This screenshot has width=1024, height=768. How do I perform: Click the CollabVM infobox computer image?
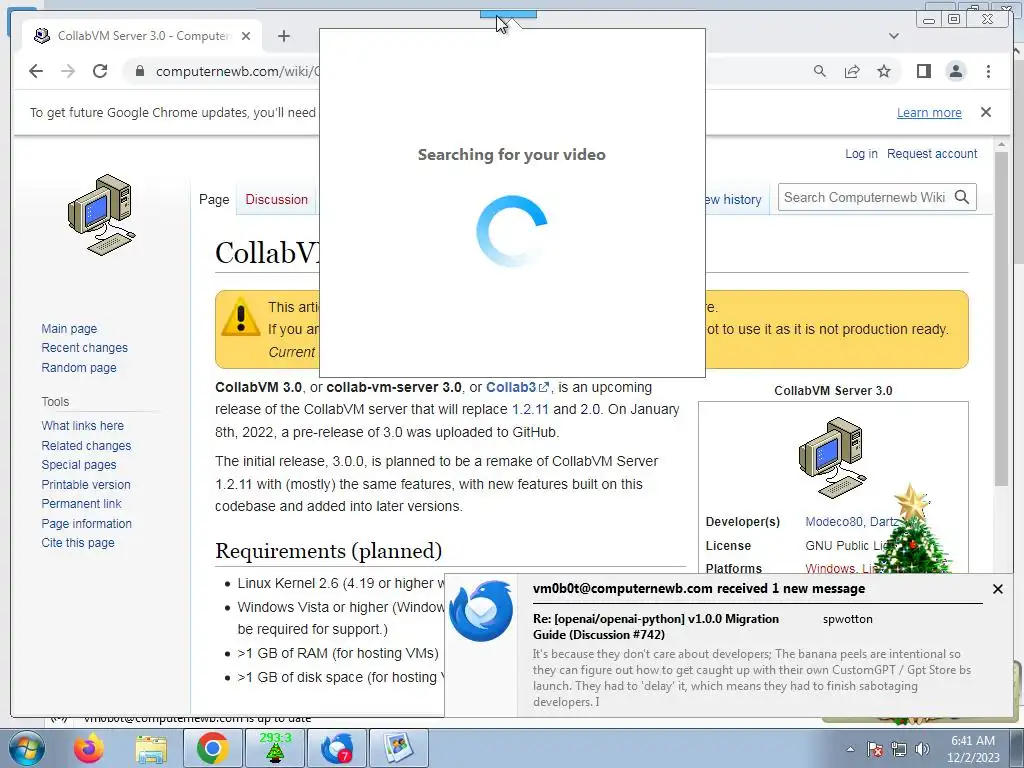coord(833,457)
